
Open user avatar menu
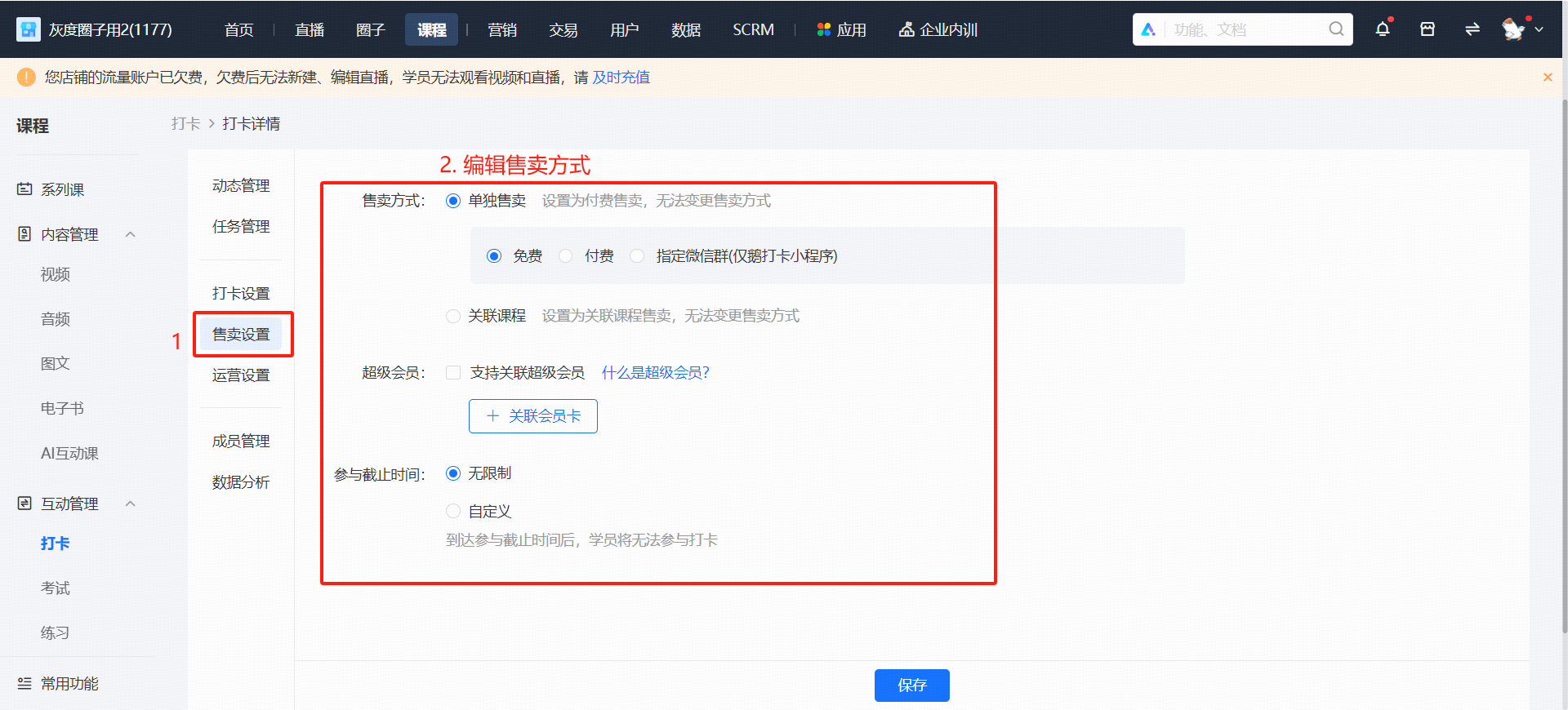[1513, 29]
